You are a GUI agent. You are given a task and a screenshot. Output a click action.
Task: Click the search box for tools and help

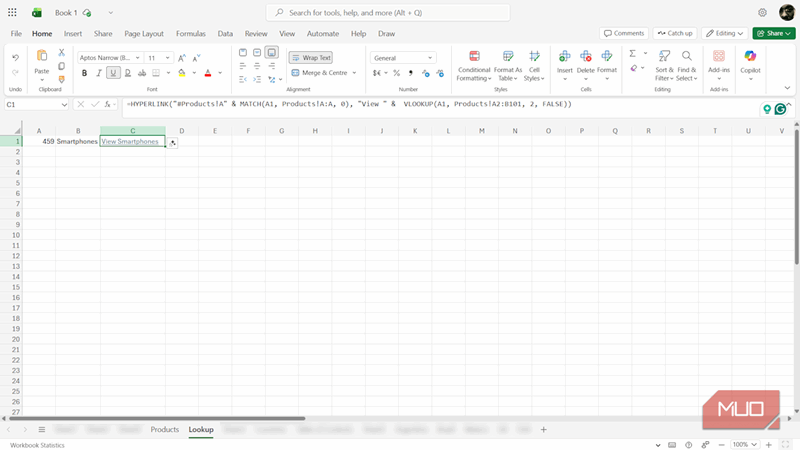pyautogui.click(x=388, y=13)
